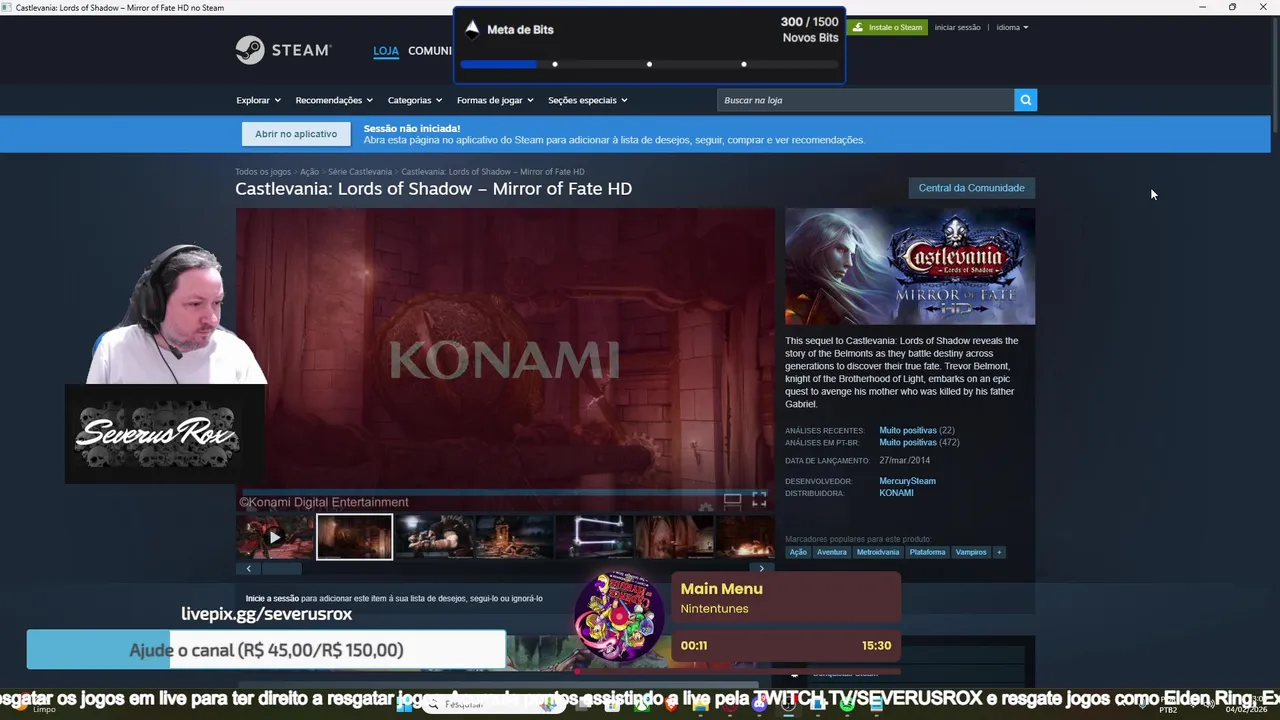Select the Vampiros tag
The image size is (1280, 720).
point(971,552)
